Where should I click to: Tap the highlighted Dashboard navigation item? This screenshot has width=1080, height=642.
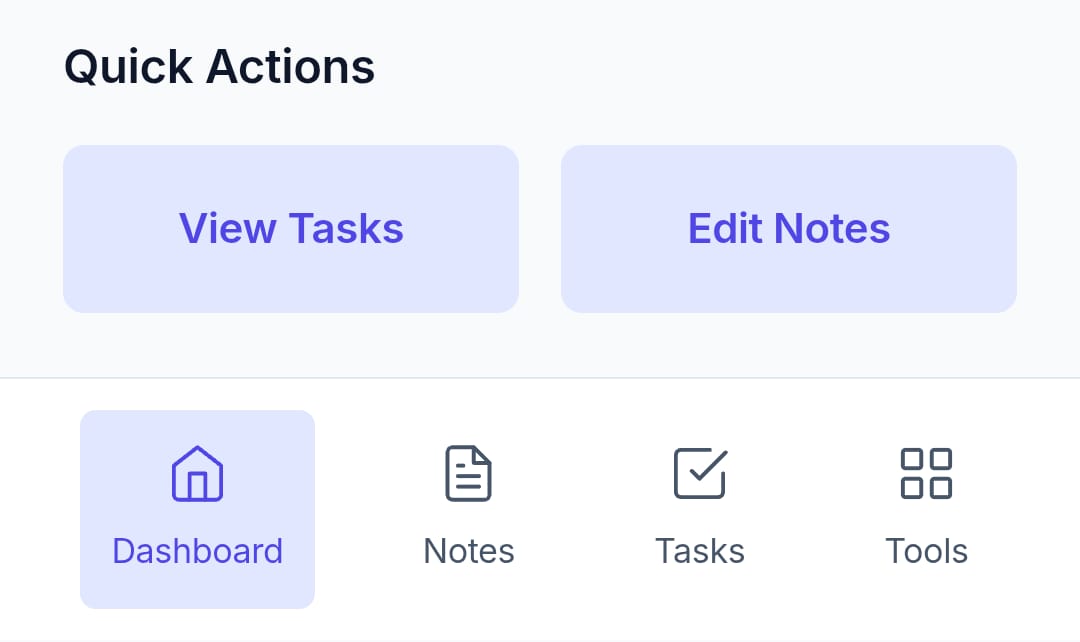tap(197, 509)
